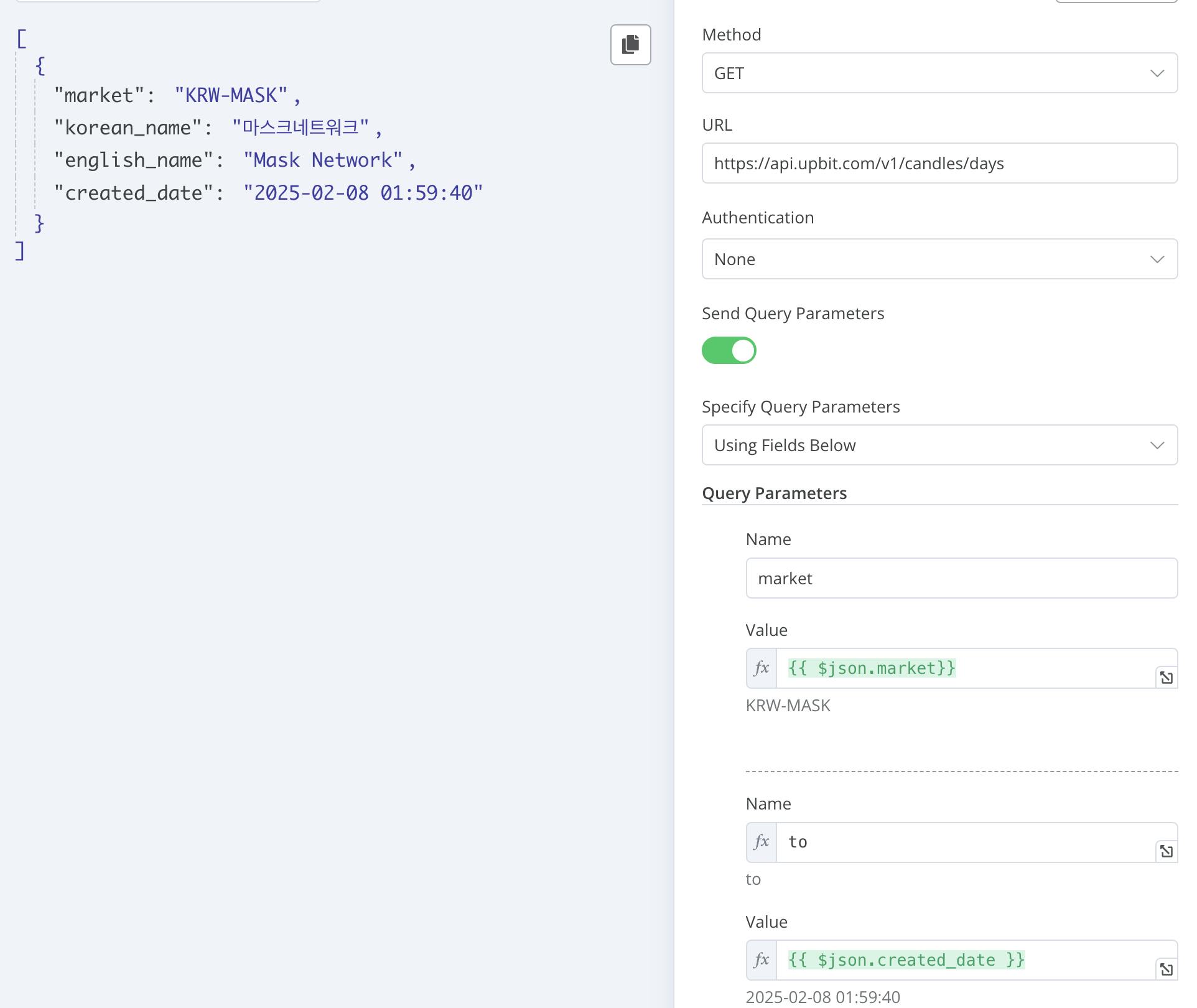Expand the 'to' name expression editor
Screen dimensions: 1197x1008
pyautogui.click(x=1166, y=851)
